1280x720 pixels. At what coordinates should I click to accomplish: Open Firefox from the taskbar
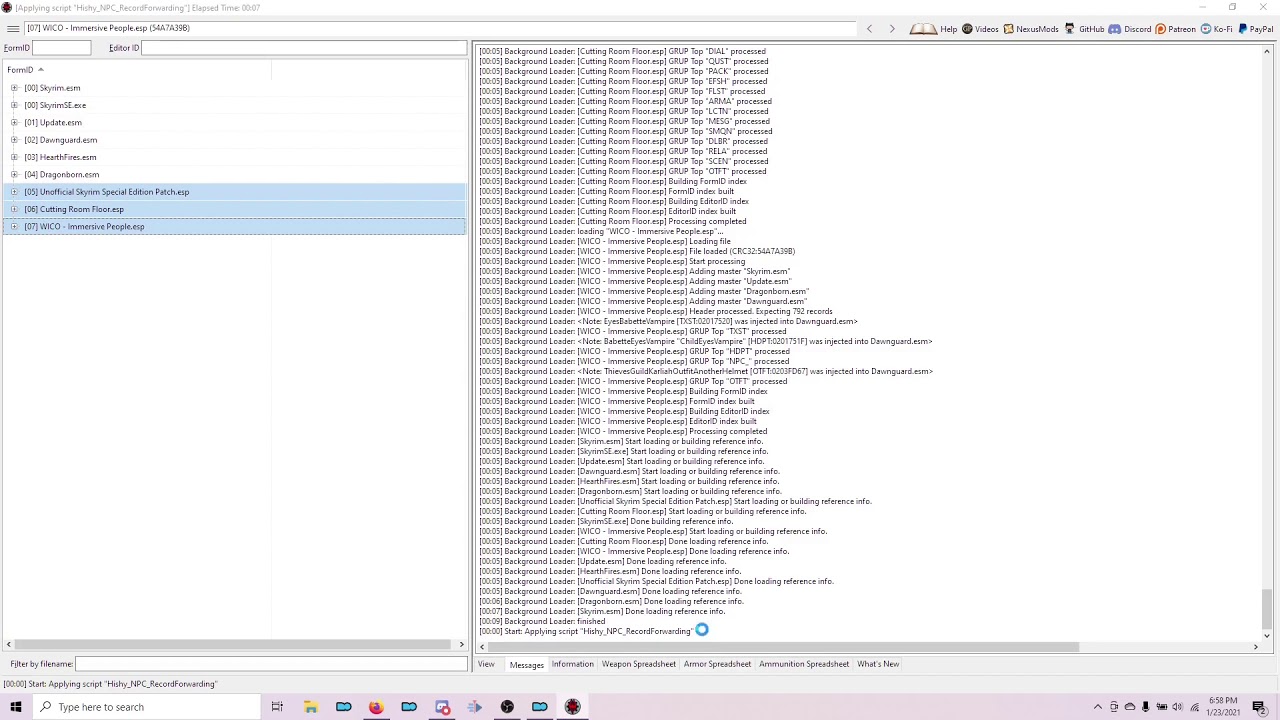[x=376, y=707]
